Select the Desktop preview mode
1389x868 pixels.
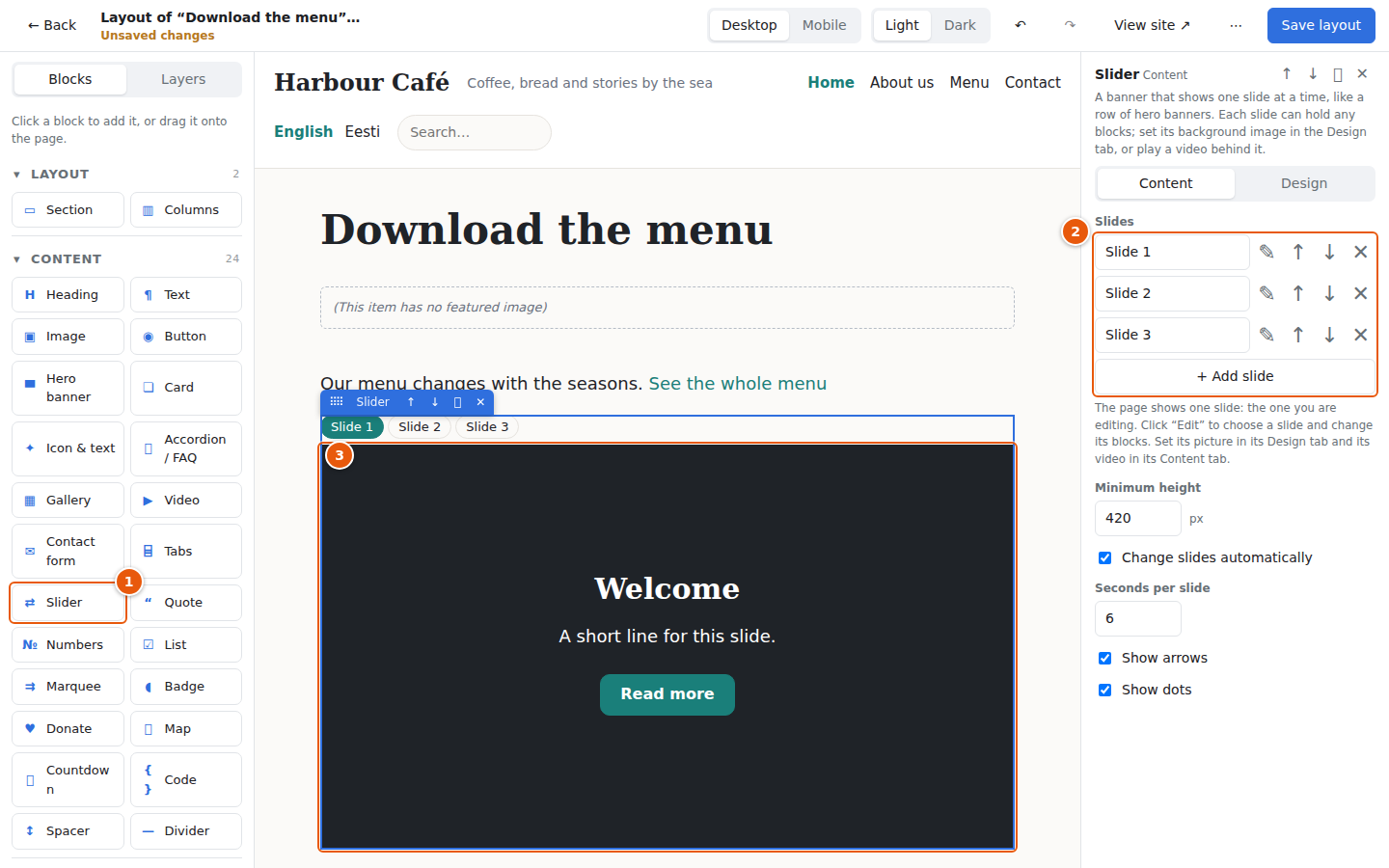point(749,25)
